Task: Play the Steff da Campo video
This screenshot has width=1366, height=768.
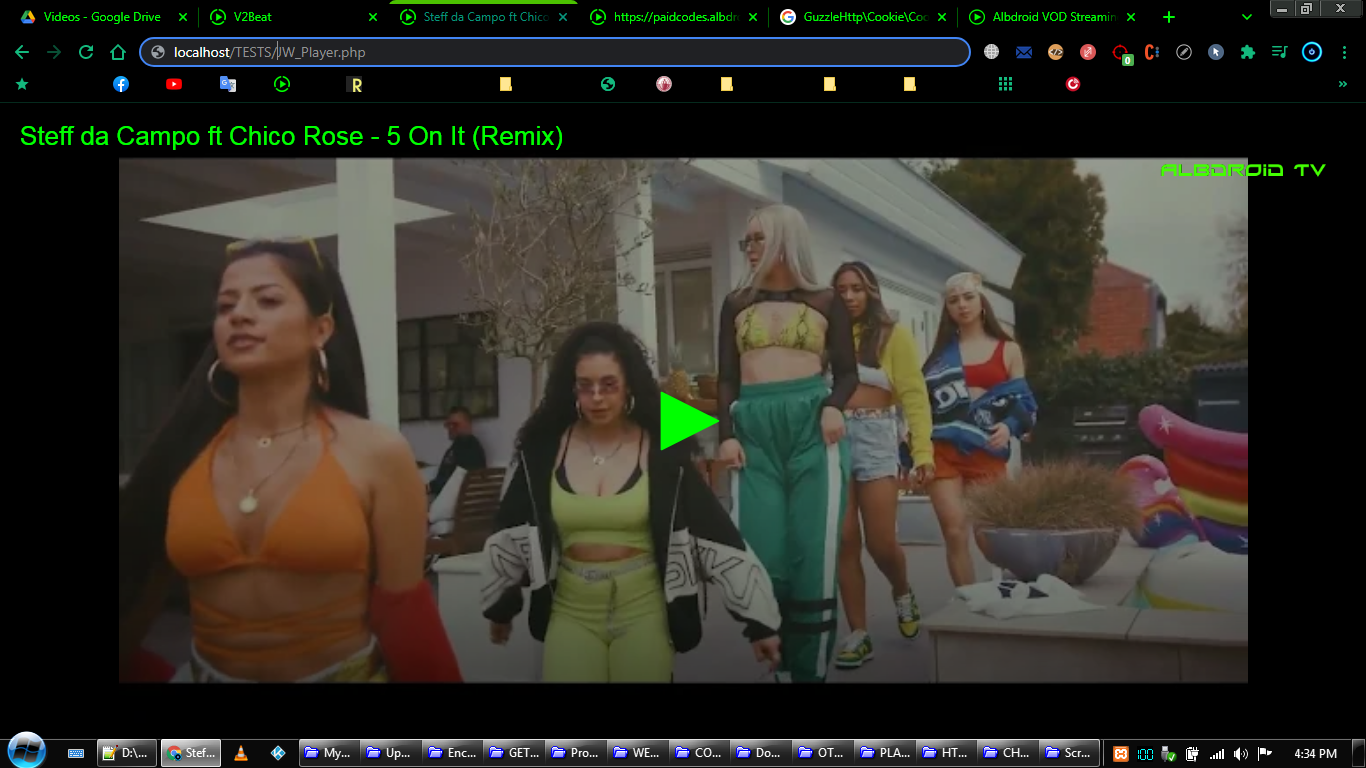Action: (689, 421)
